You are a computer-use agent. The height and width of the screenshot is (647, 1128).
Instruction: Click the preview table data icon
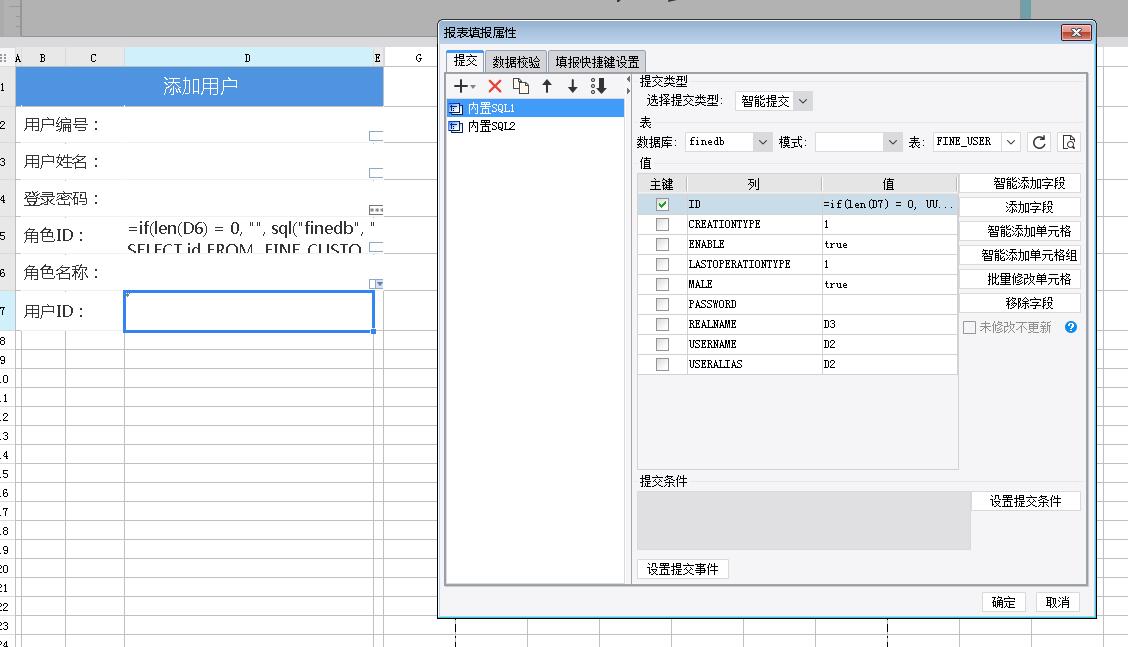1069,143
